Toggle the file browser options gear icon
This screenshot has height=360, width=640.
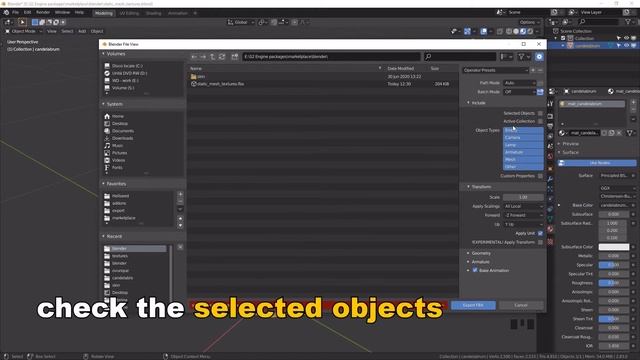[539, 57]
